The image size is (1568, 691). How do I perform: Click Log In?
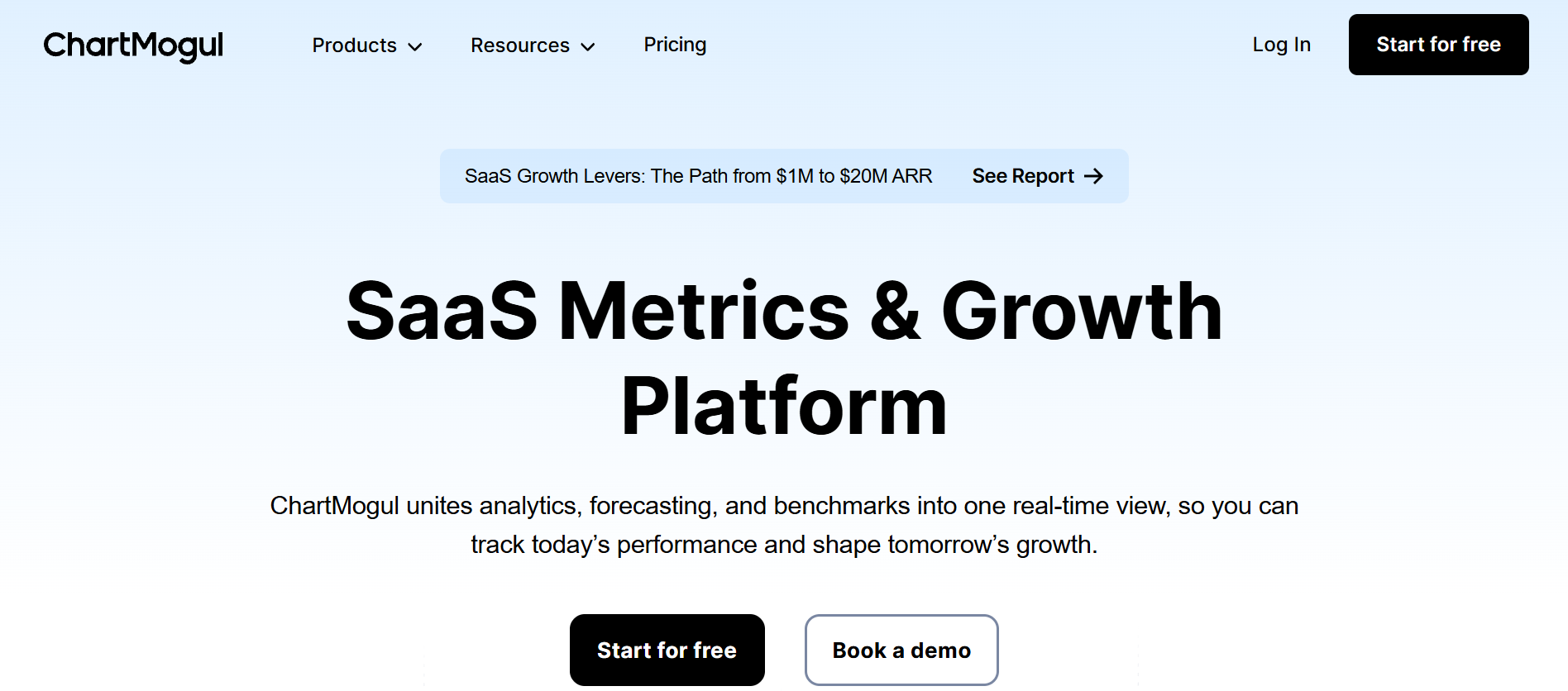click(1282, 45)
